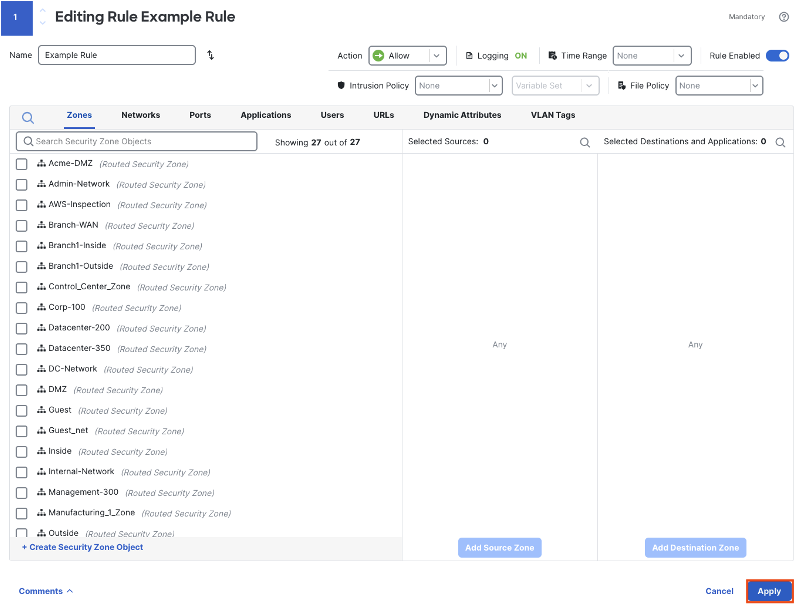Click the Selected Sources search icon
The height and width of the screenshot is (607, 798).
click(585, 142)
